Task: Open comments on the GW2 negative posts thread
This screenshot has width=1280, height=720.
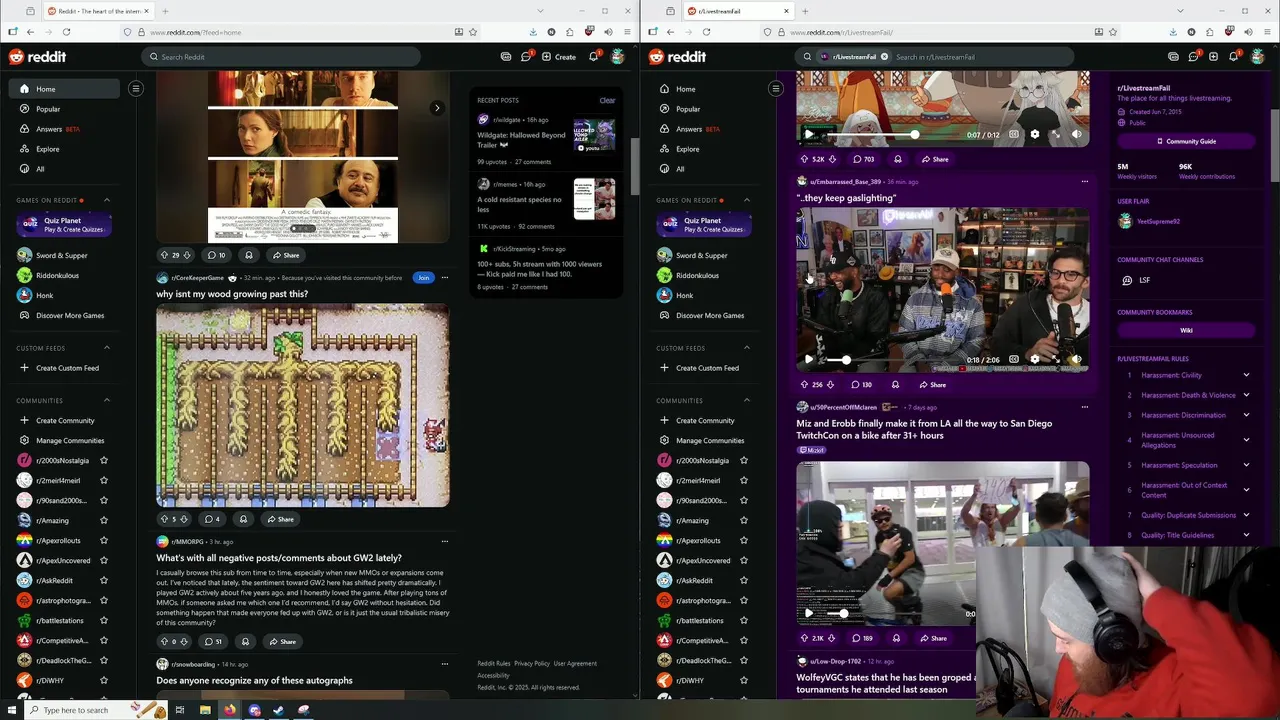Action: pyautogui.click(x=213, y=641)
